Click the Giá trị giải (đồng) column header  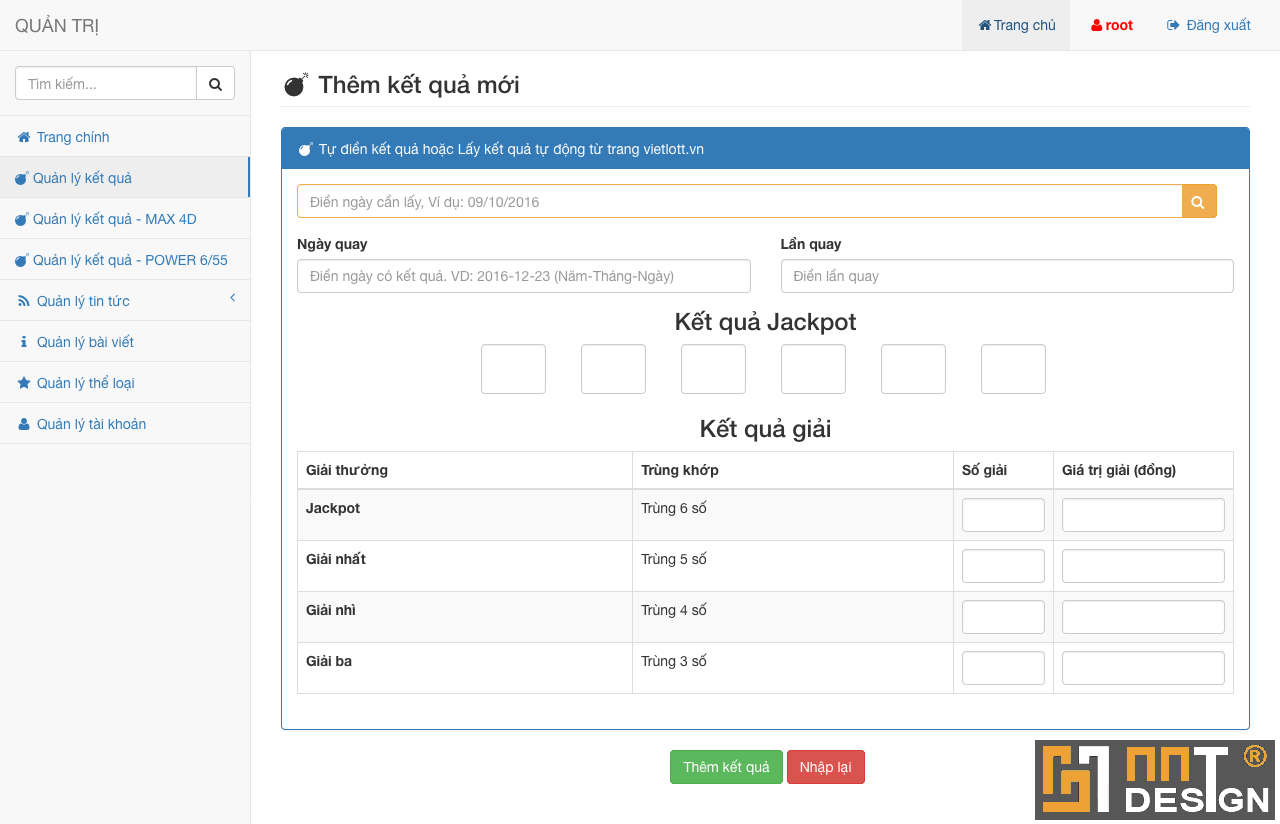point(1143,470)
